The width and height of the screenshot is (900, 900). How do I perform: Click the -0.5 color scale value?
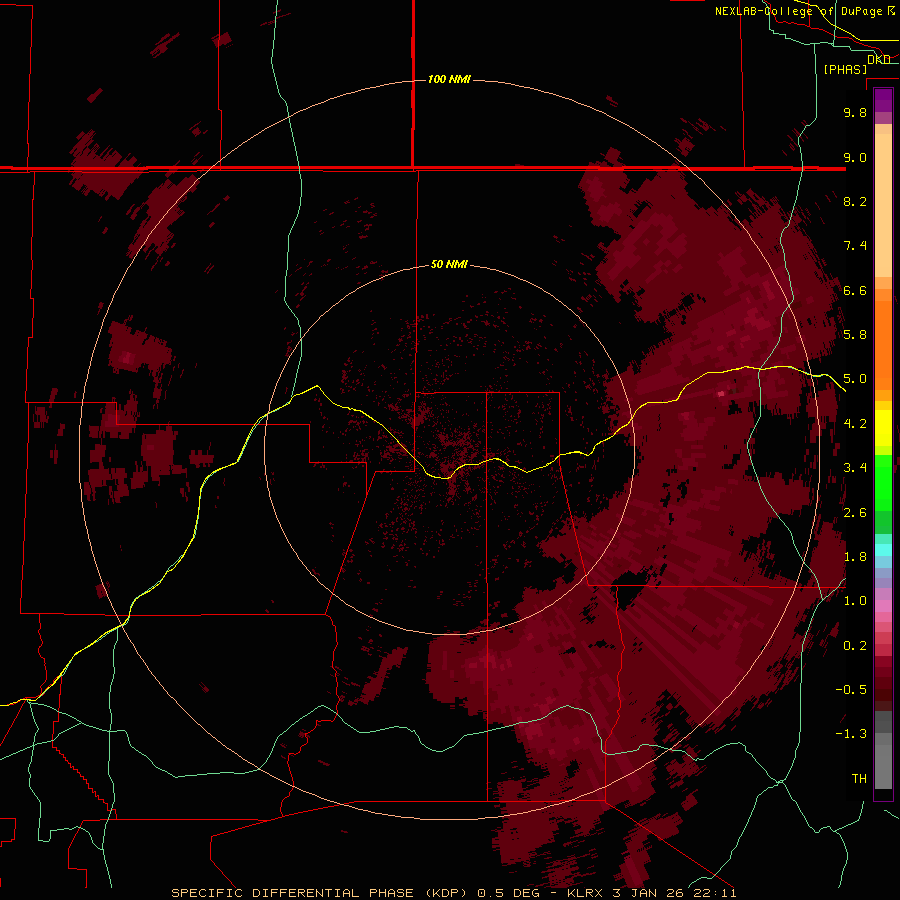tap(851, 690)
